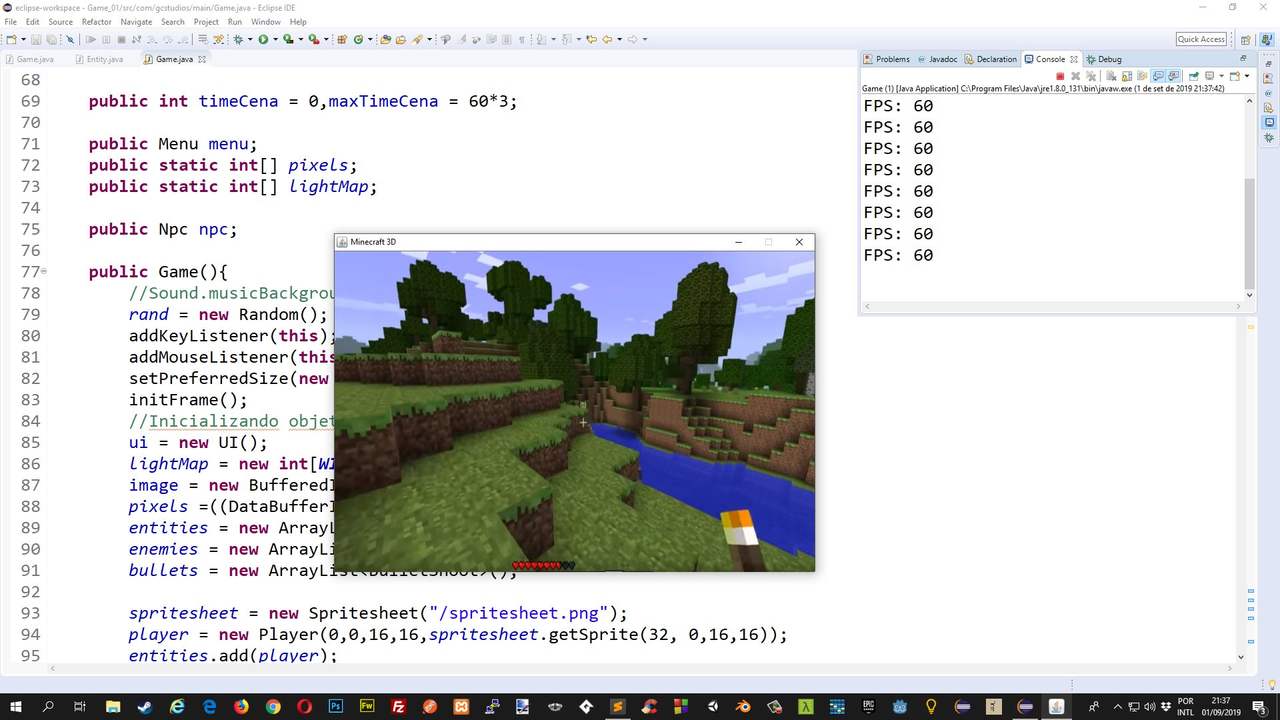Click the line 93 spritesheet code text

tap(378, 613)
